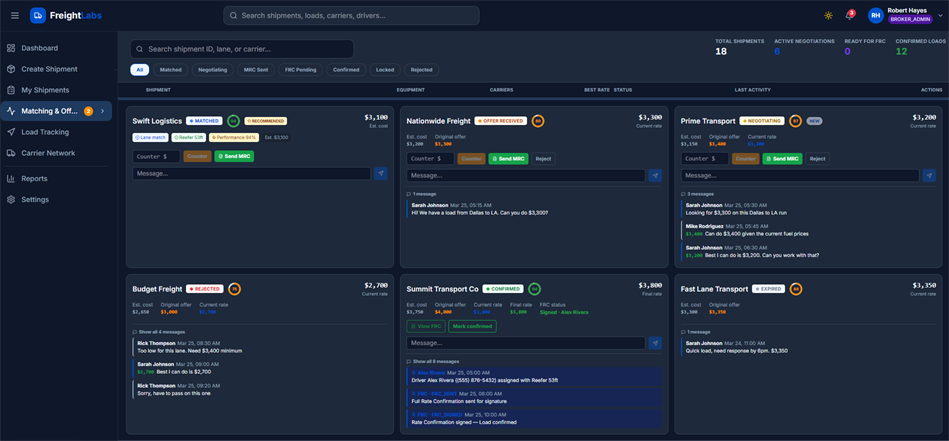
Task: Click the 1 message indicator on Fast Lane
Action: click(696, 332)
